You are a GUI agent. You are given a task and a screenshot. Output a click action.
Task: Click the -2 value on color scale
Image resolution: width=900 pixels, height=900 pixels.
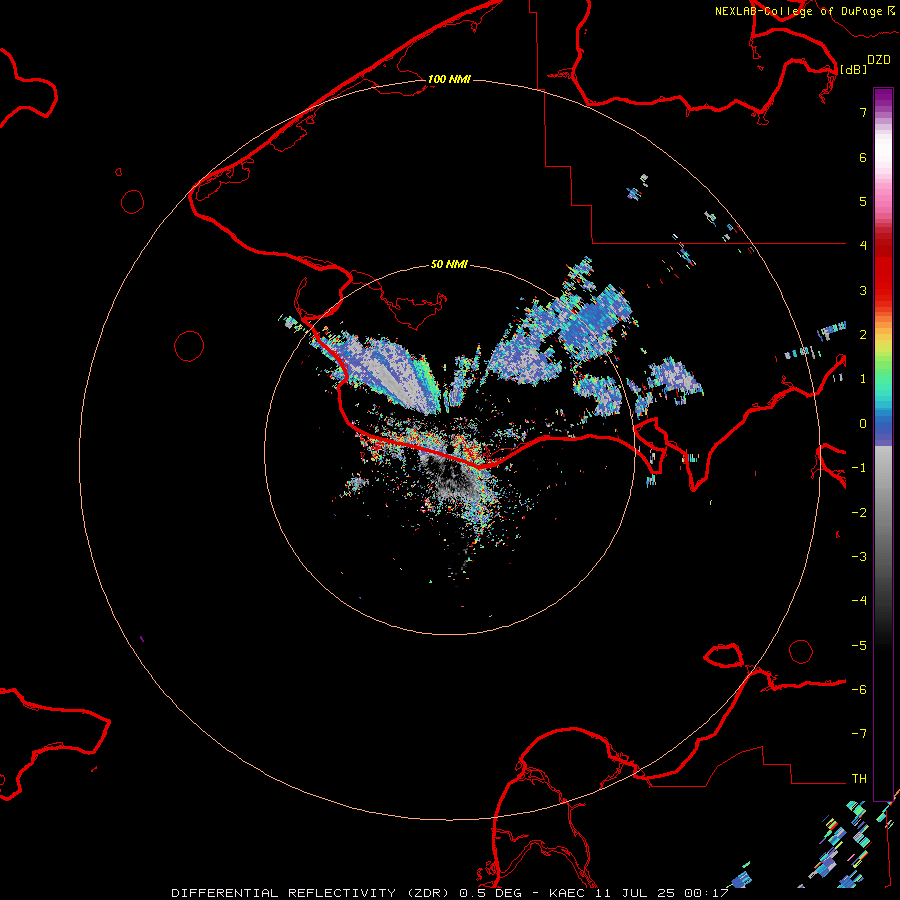pyautogui.click(x=859, y=513)
